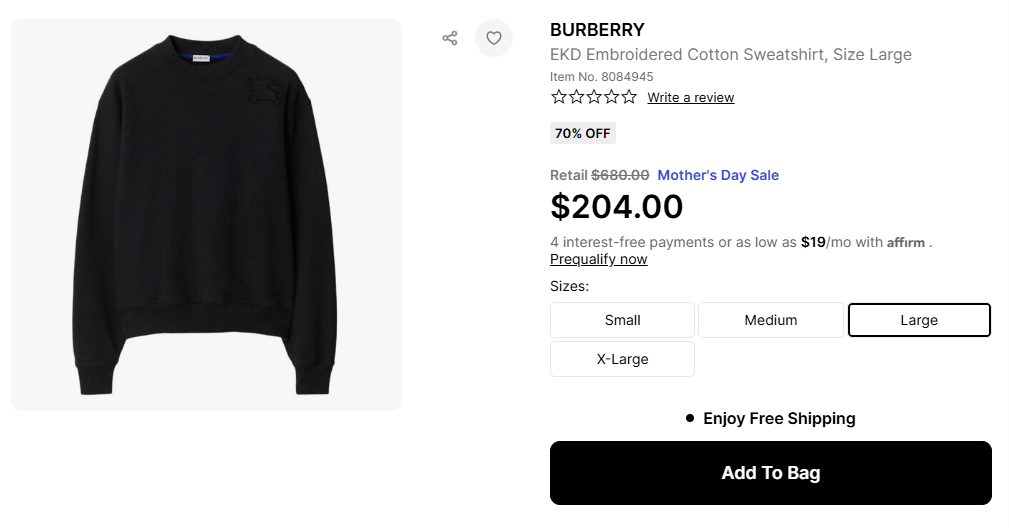Open the Mother's Day Sale link

[718, 175]
